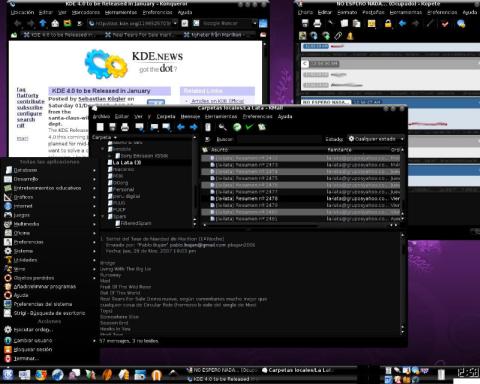This screenshot has height=384, width=480.
Task: Select message 'Resumen nº 2478' in KMail list
Action: (x=300, y=198)
